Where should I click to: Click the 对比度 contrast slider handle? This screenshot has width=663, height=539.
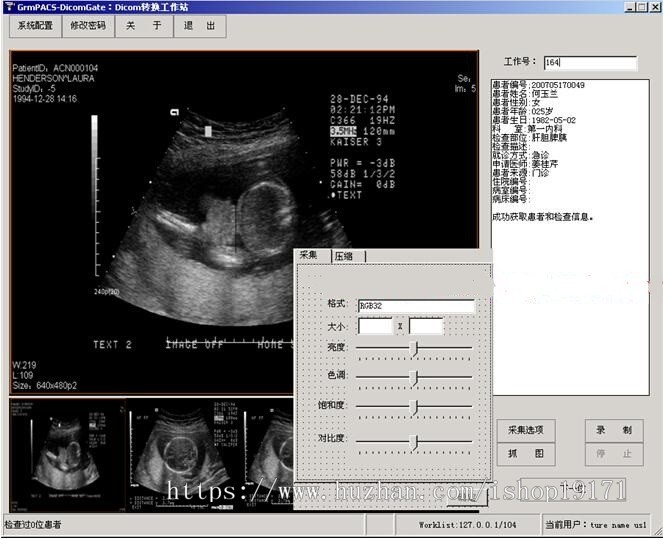point(414,440)
